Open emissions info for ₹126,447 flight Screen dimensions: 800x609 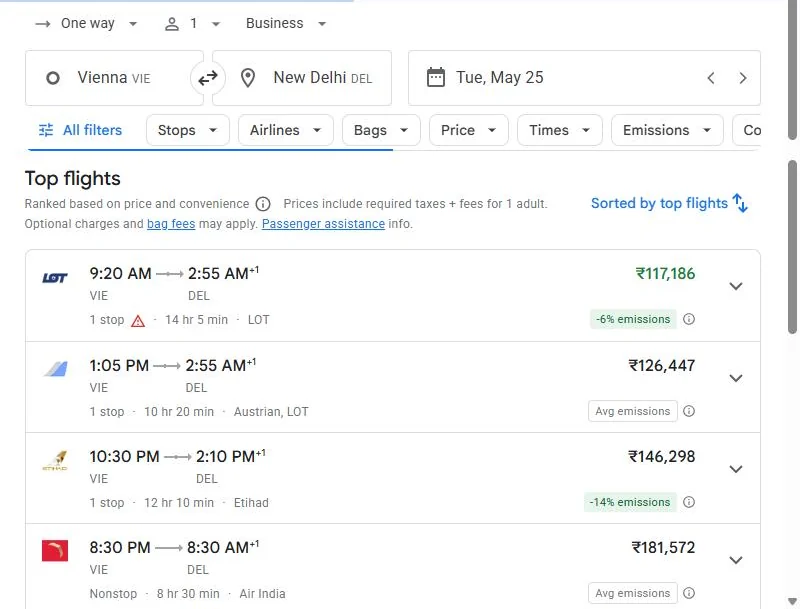pos(689,411)
